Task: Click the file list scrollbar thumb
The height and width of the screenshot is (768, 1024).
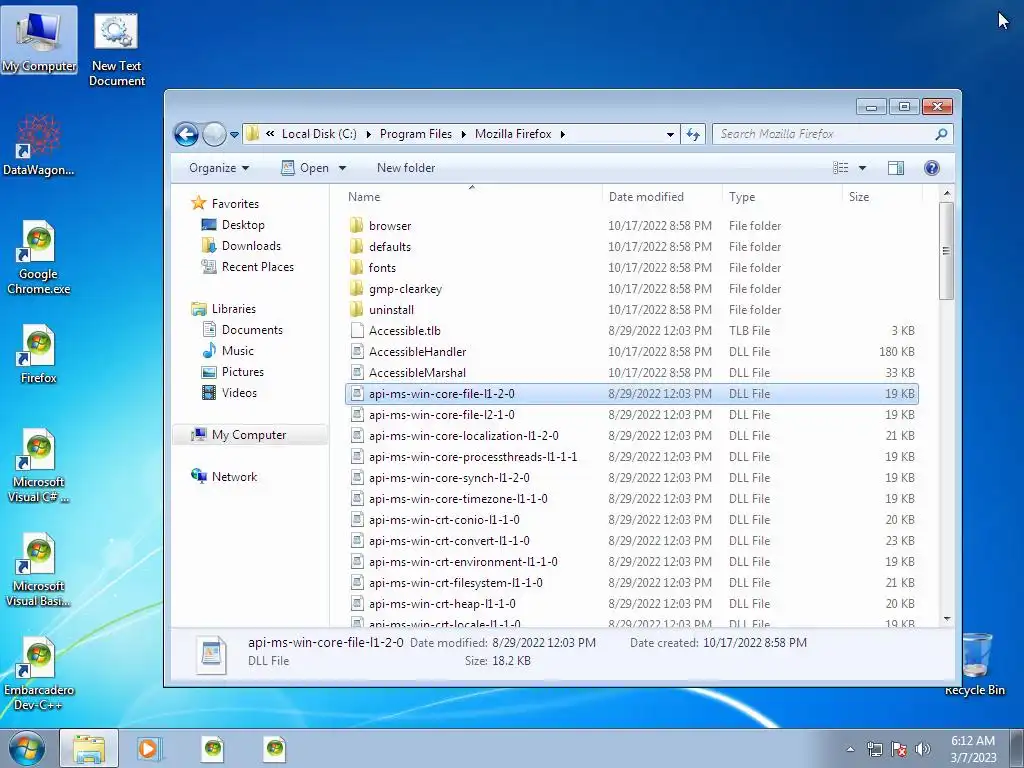Action: (946, 251)
